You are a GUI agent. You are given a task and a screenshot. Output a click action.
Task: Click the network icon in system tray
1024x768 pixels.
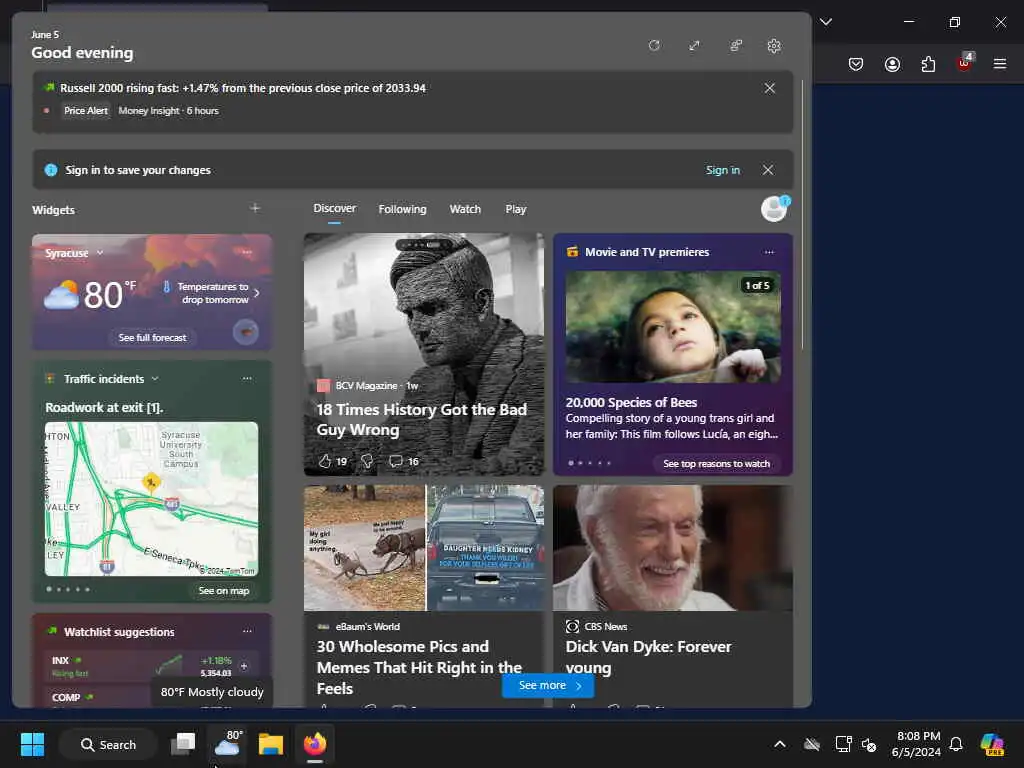843,744
